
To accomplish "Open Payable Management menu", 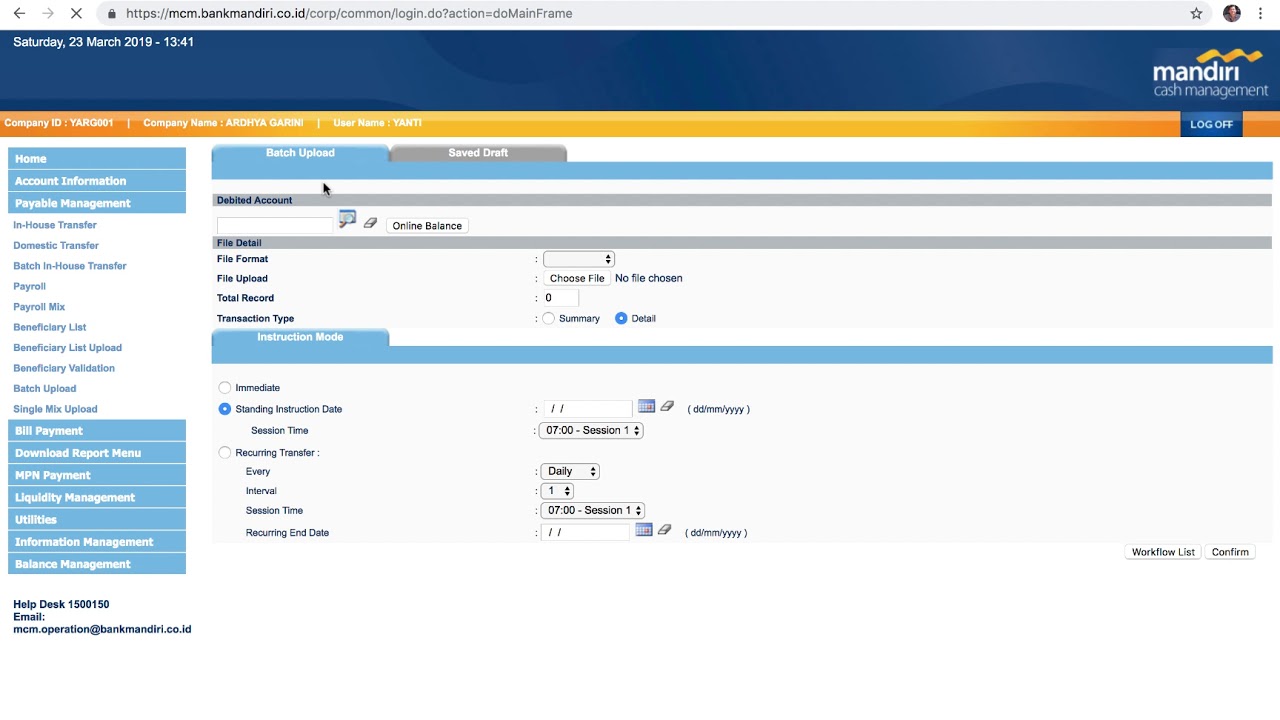I will pos(97,203).
